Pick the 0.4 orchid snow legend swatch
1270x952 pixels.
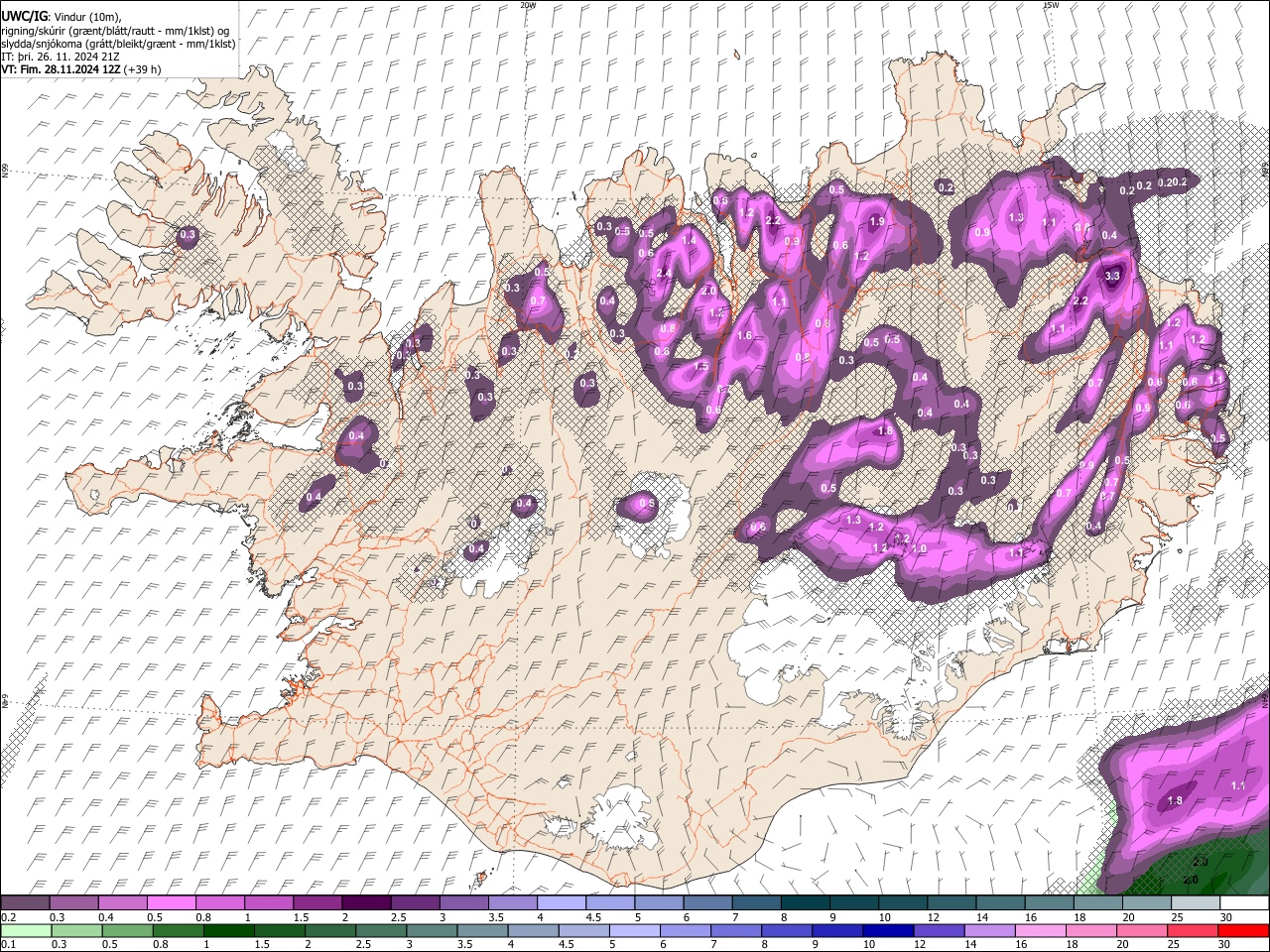click(122, 903)
